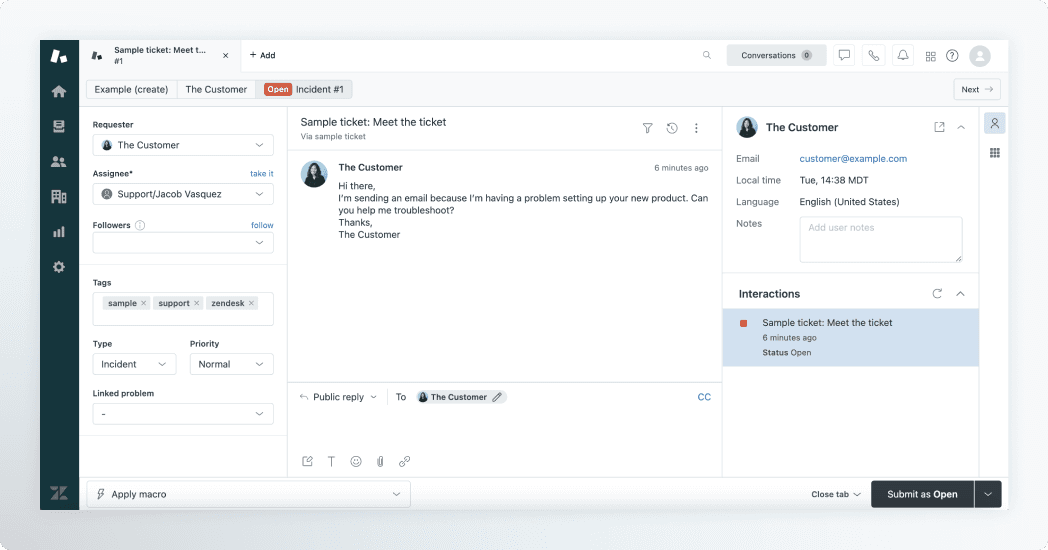
Task: Click Submit as Open button
Action: tap(922, 495)
